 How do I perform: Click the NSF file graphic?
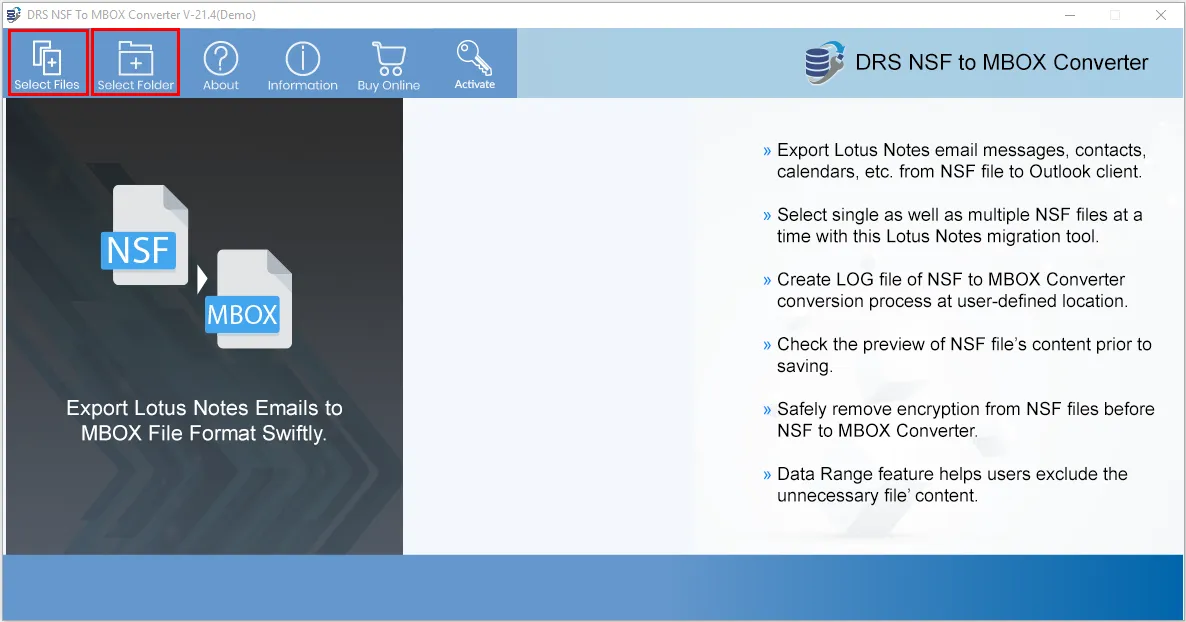pyautogui.click(x=145, y=235)
